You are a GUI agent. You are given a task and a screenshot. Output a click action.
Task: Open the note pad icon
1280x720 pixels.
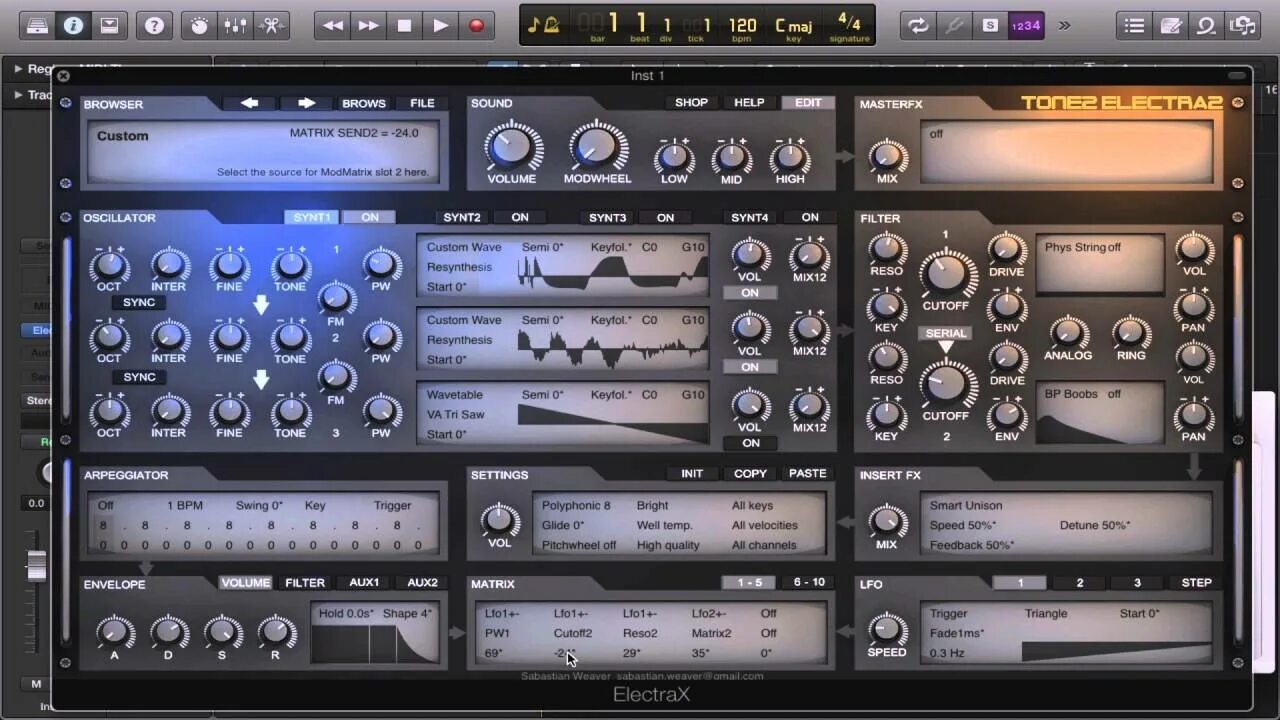point(1171,26)
